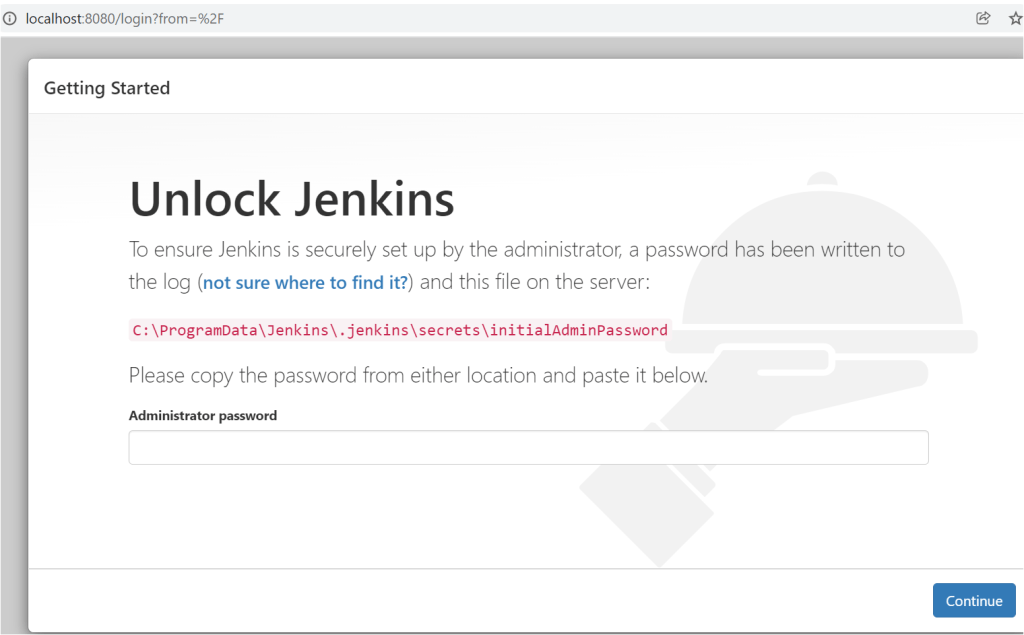Focus the Administrator password field

tap(528, 447)
